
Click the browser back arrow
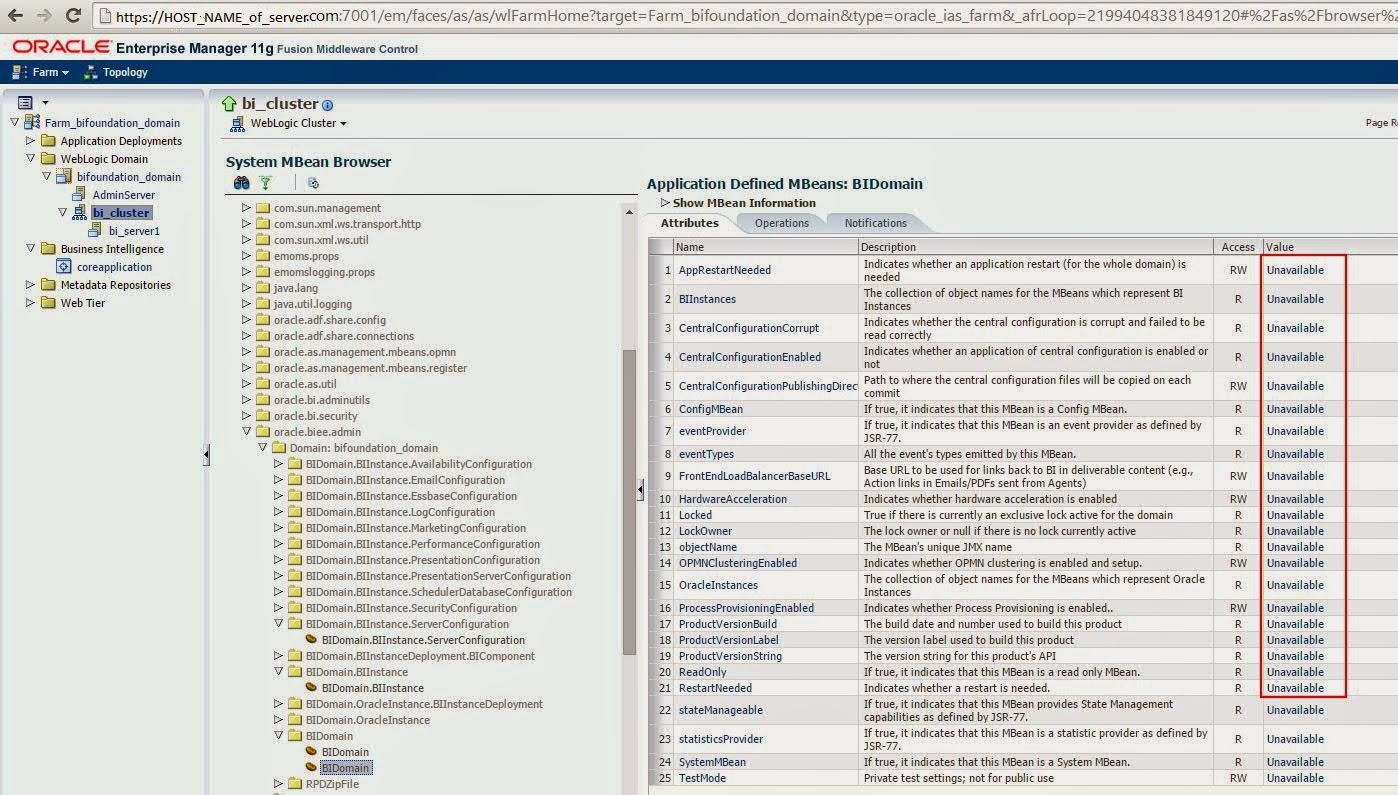coord(16,15)
